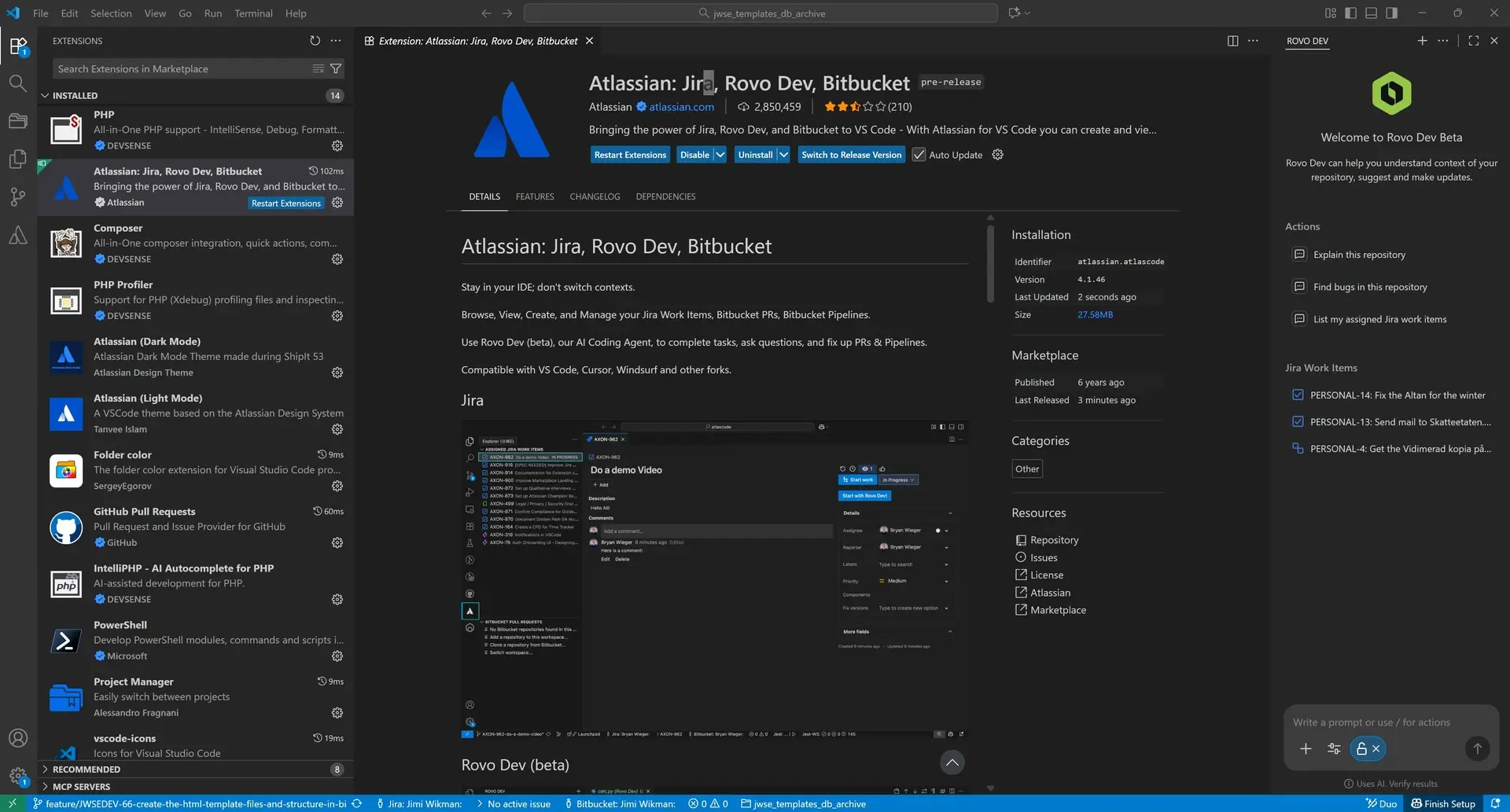Refresh the installed extensions list
The image size is (1510, 812).
pyautogui.click(x=315, y=40)
